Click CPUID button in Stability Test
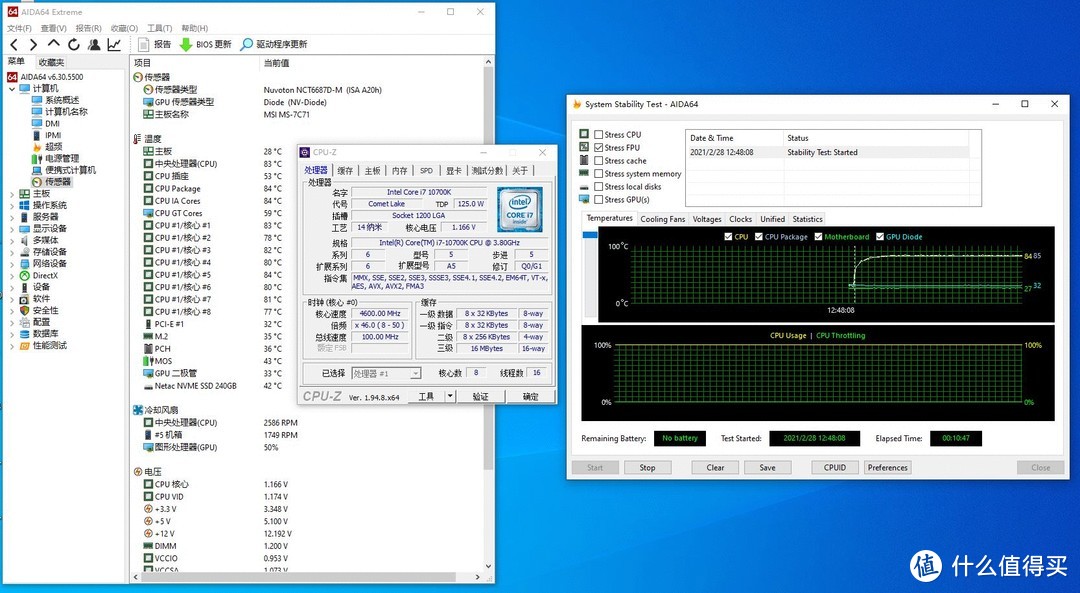The height and width of the screenshot is (593, 1080). [x=835, y=467]
